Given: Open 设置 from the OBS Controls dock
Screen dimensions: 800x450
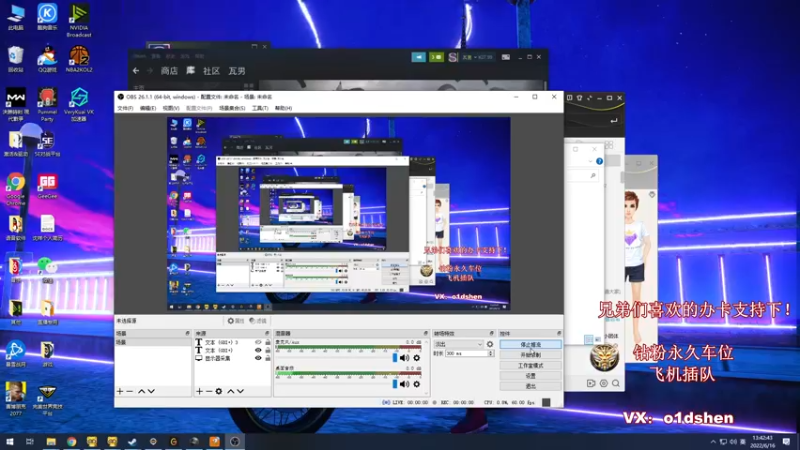Looking at the screenshot, I should 531,376.
